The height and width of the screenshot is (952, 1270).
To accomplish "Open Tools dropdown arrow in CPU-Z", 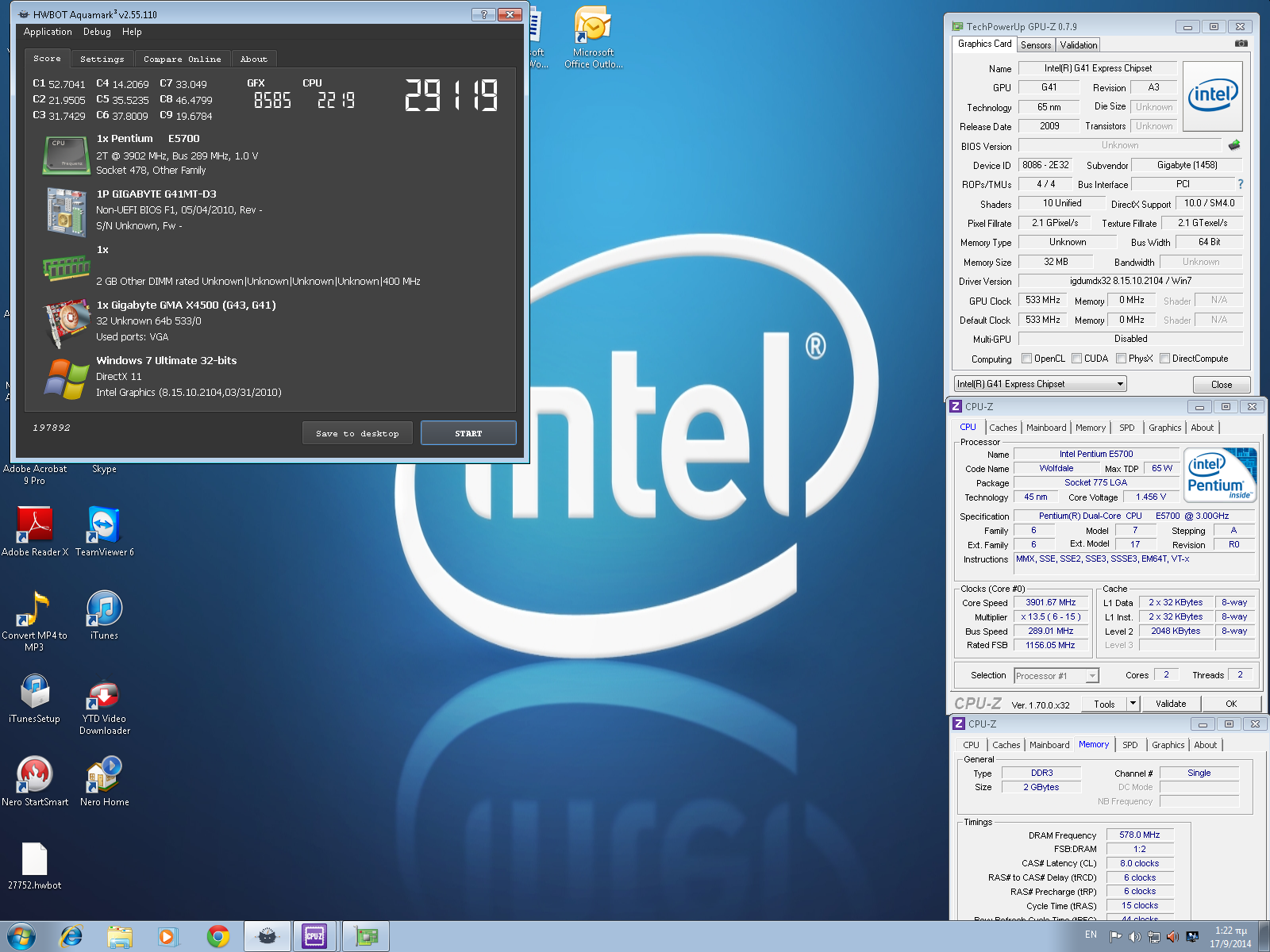I will coord(1133,704).
